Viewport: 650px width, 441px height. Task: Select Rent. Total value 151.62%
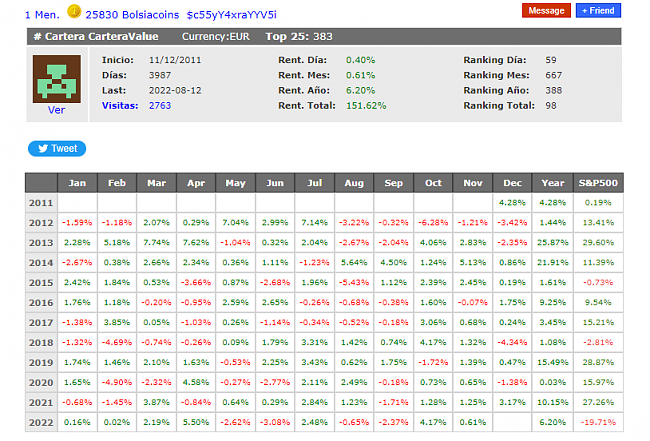pyautogui.click(x=366, y=105)
